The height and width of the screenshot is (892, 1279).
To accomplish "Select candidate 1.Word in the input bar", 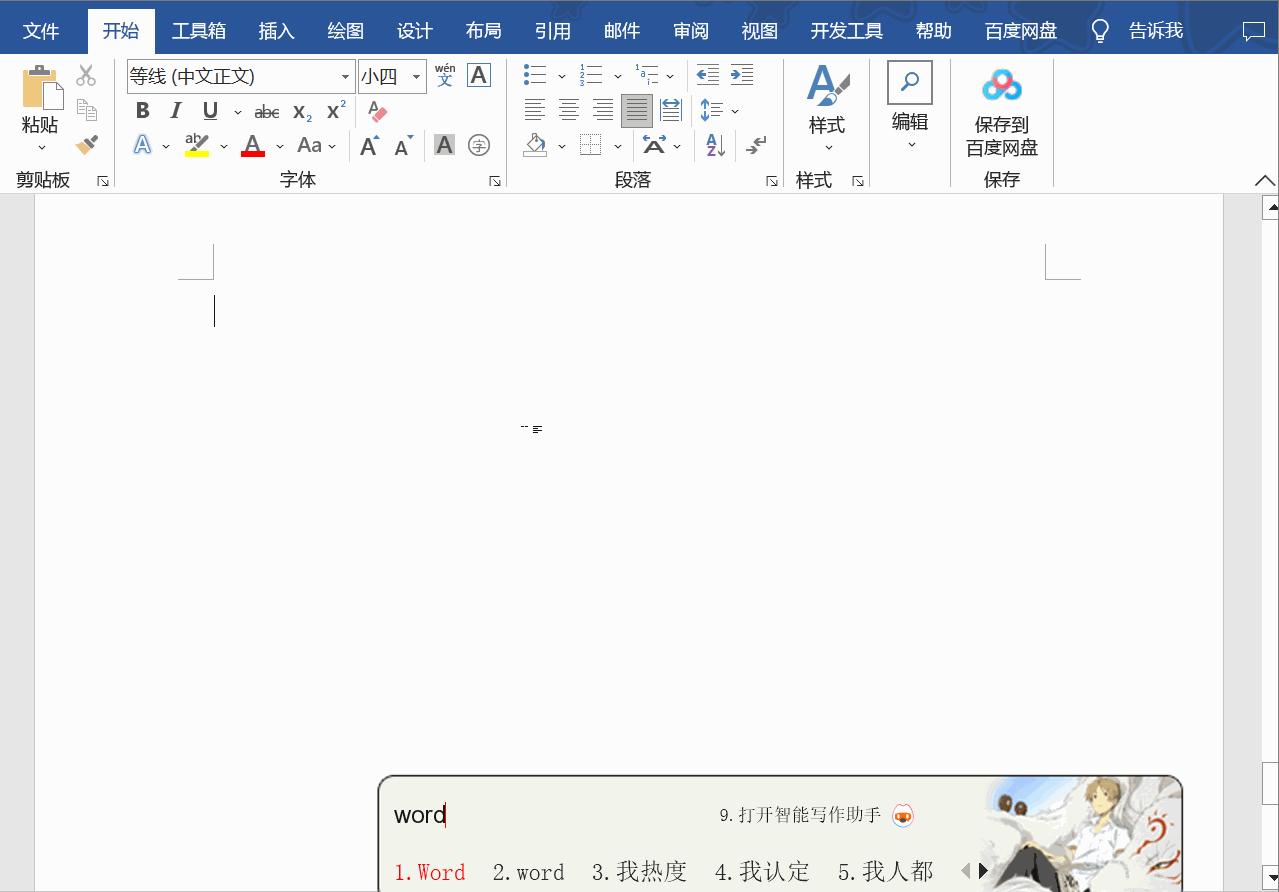I will [430, 871].
